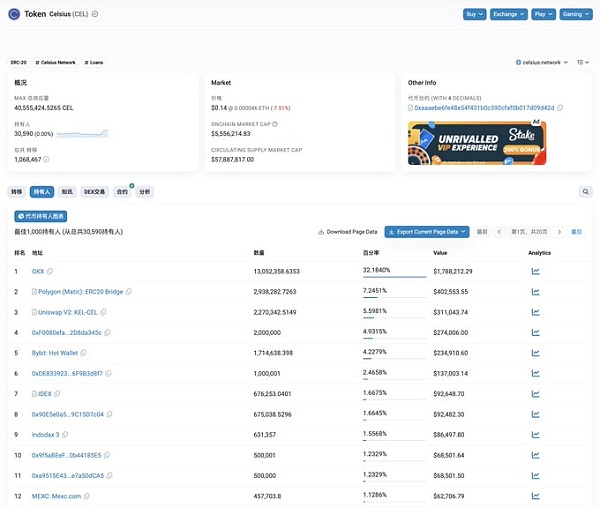Click the search magnifier icon above table
This screenshot has height=507, width=600.
point(585,191)
